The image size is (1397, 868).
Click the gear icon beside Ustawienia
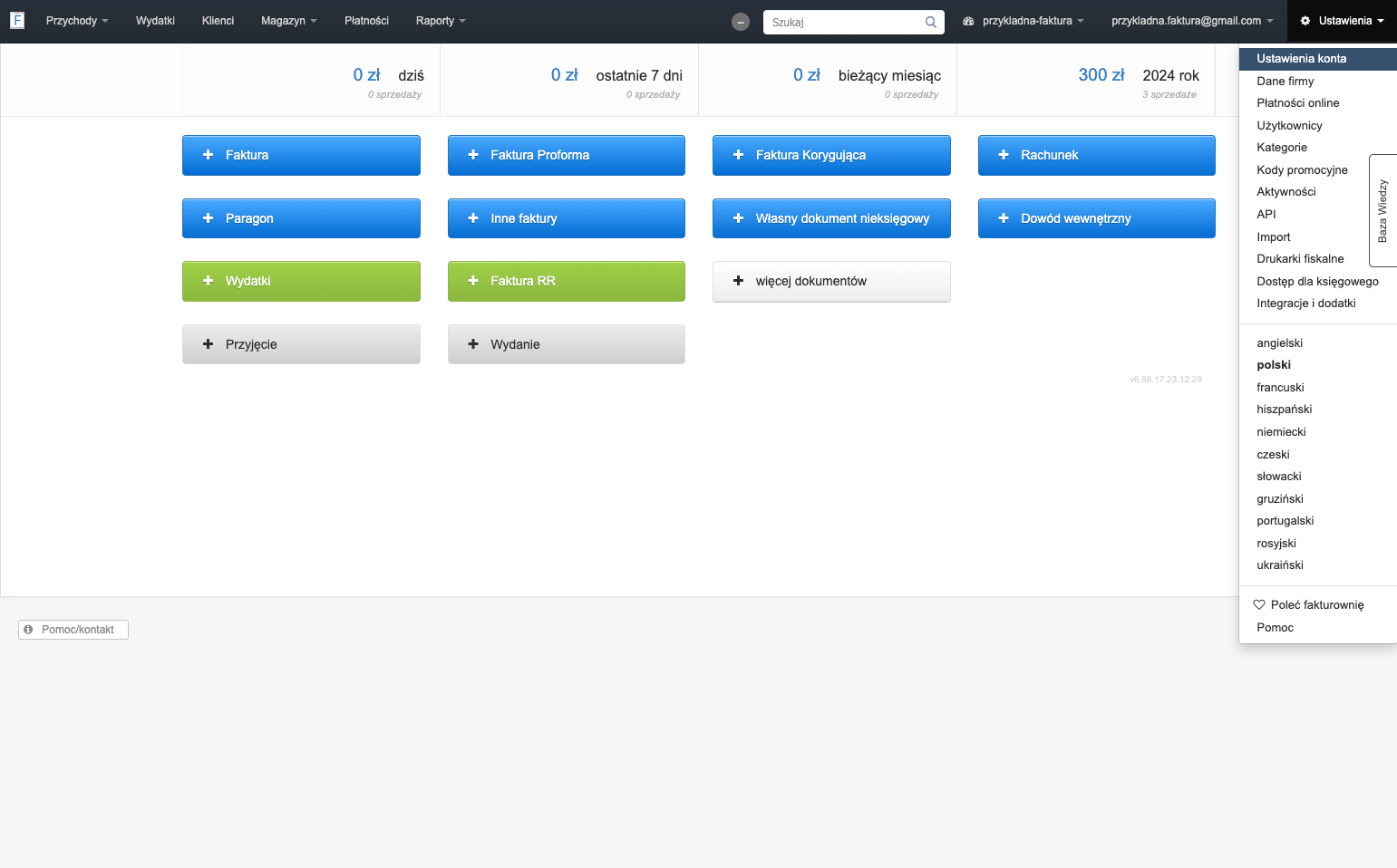click(x=1305, y=21)
